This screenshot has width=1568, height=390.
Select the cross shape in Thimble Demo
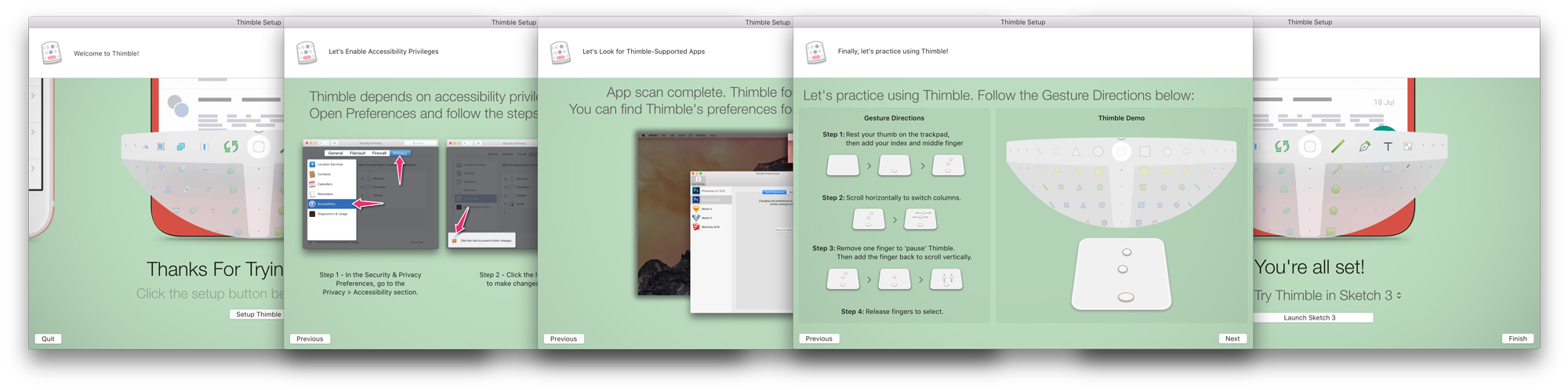pyautogui.click(x=1186, y=151)
